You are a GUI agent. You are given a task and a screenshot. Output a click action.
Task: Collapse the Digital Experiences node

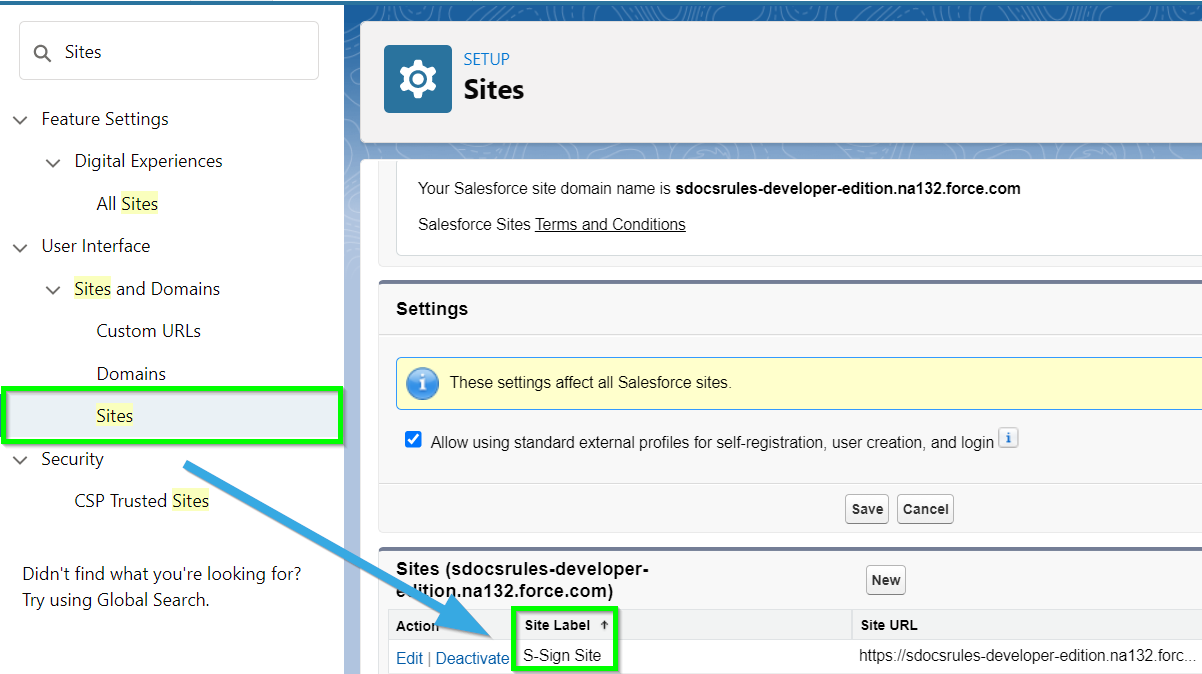tap(53, 162)
